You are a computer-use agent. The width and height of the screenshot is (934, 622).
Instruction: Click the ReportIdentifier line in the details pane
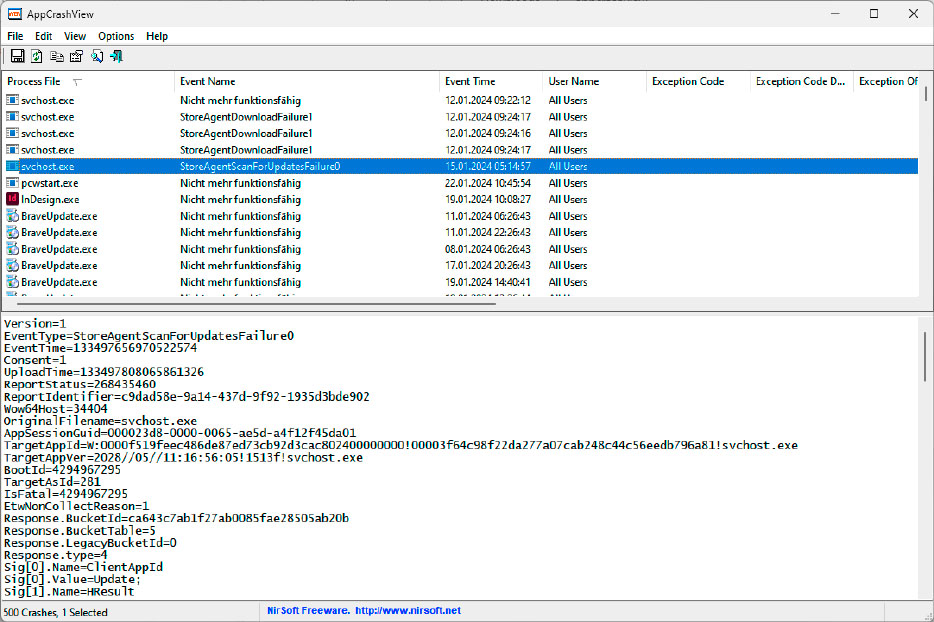[x=186, y=397]
